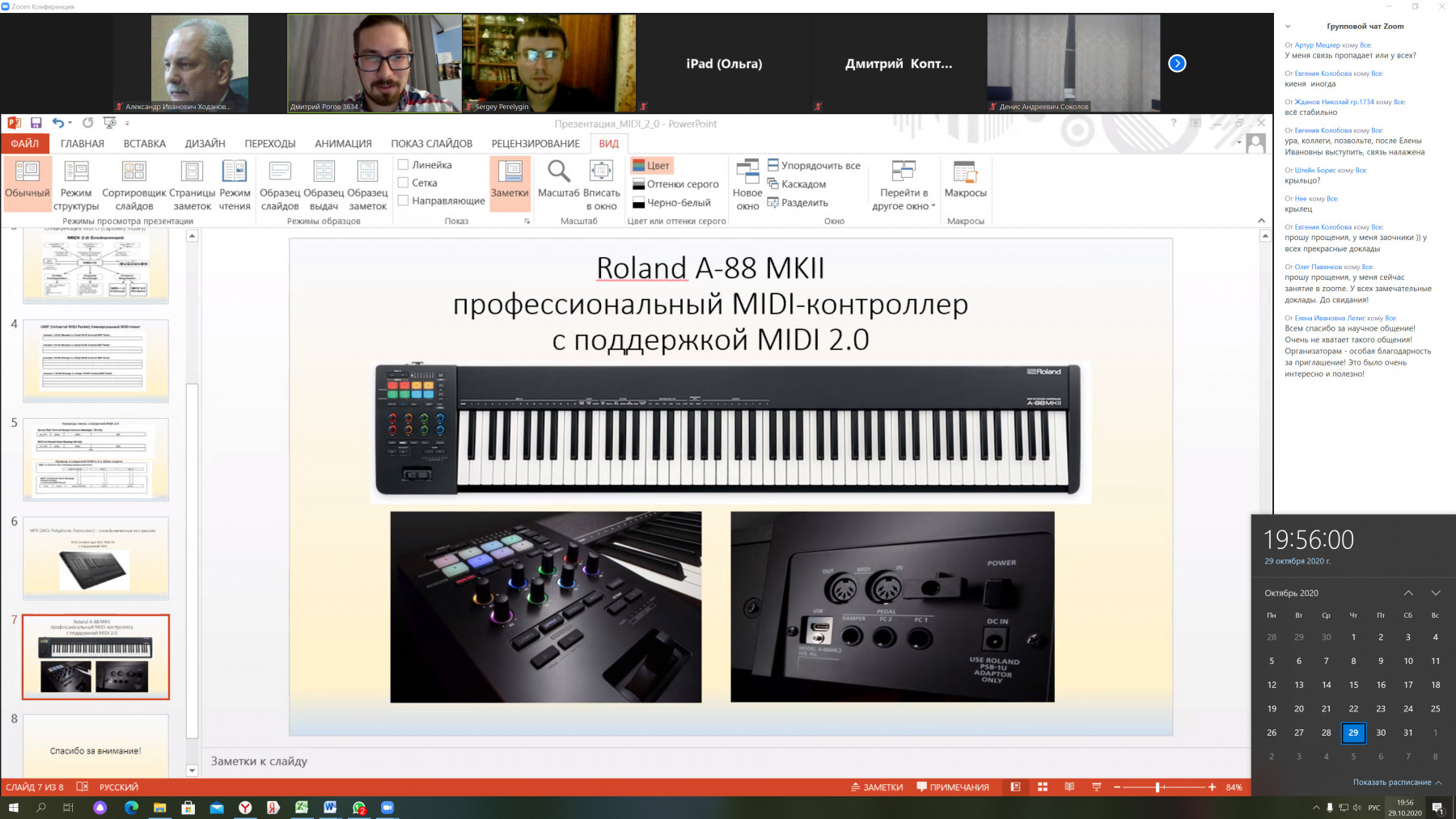Click the Save icon in quick access toolbar
Image resolution: width=1456 pixels, height=819 pixels.
[36, 123]
